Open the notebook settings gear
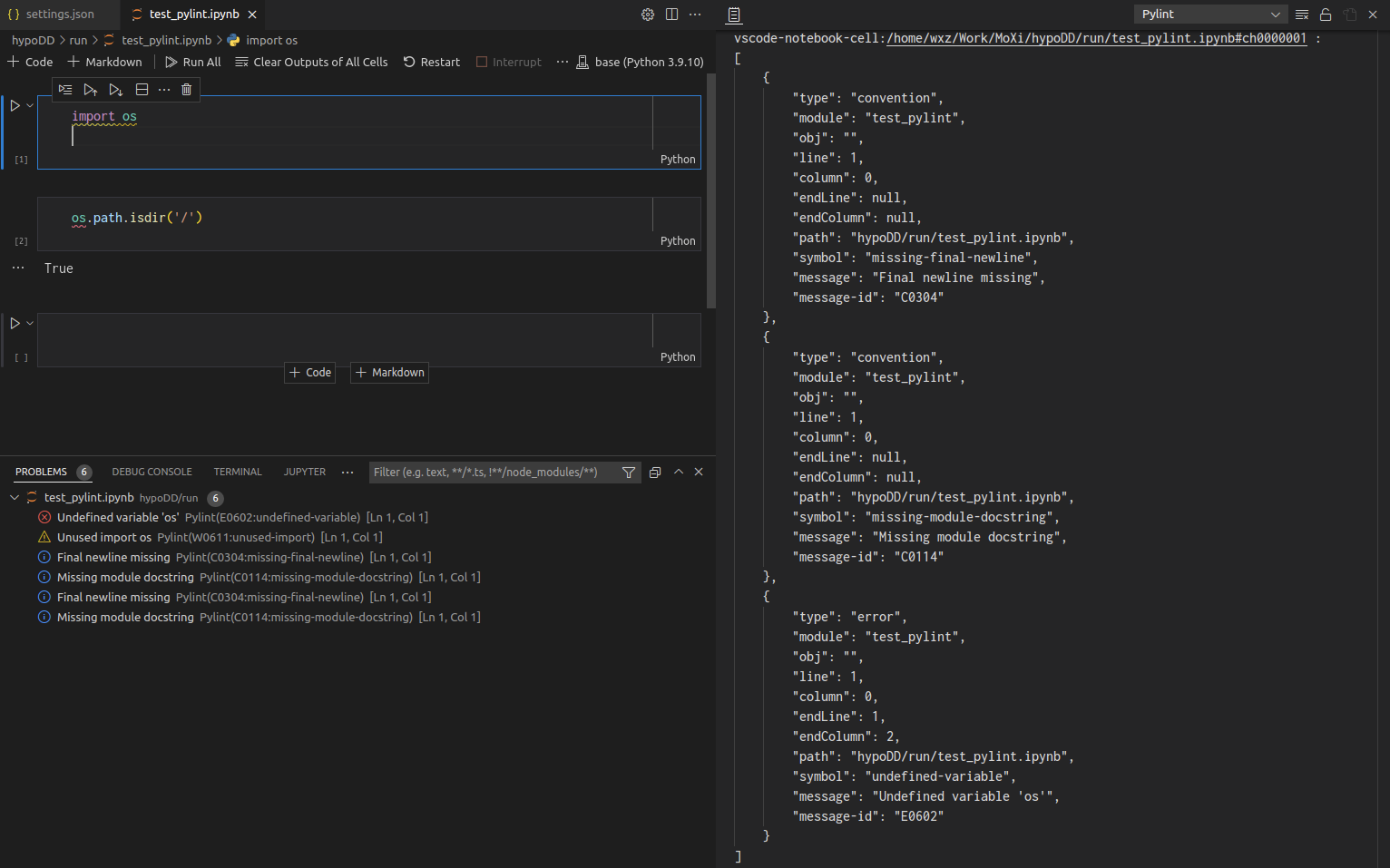The height and width of the screenshot is (868, 1390). click(647, 15)
